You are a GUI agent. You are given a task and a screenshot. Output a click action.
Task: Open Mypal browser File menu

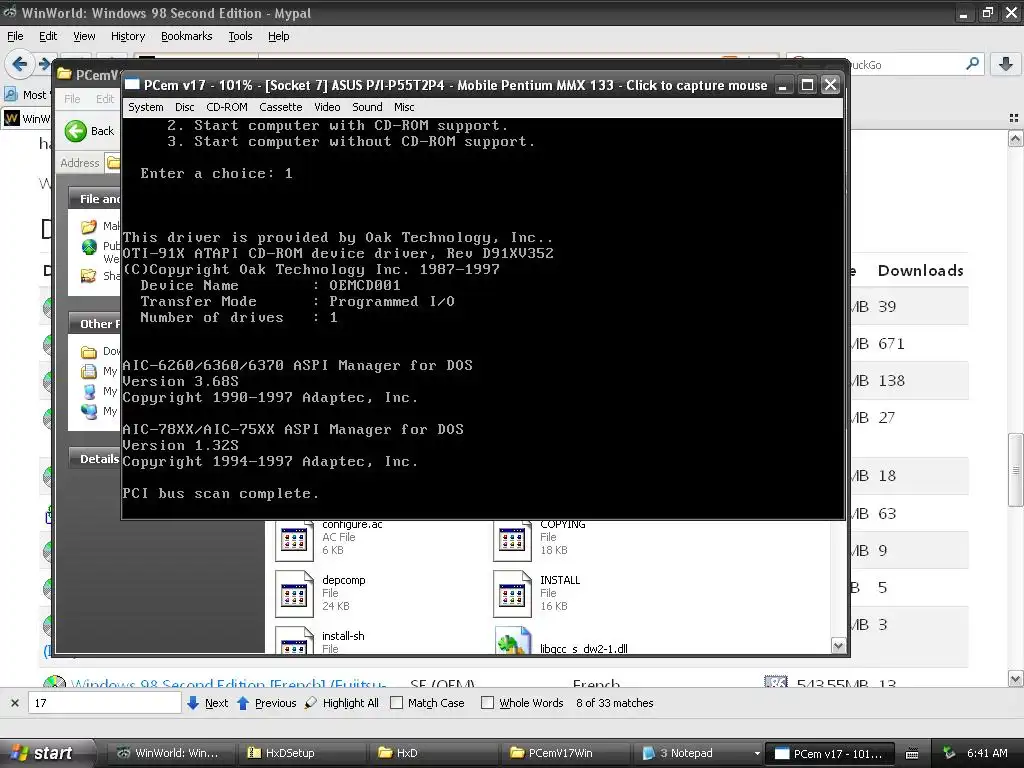15,36
